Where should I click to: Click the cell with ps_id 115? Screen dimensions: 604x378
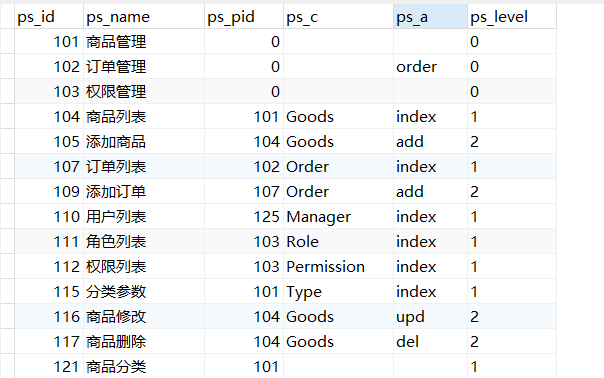point(49,292)
